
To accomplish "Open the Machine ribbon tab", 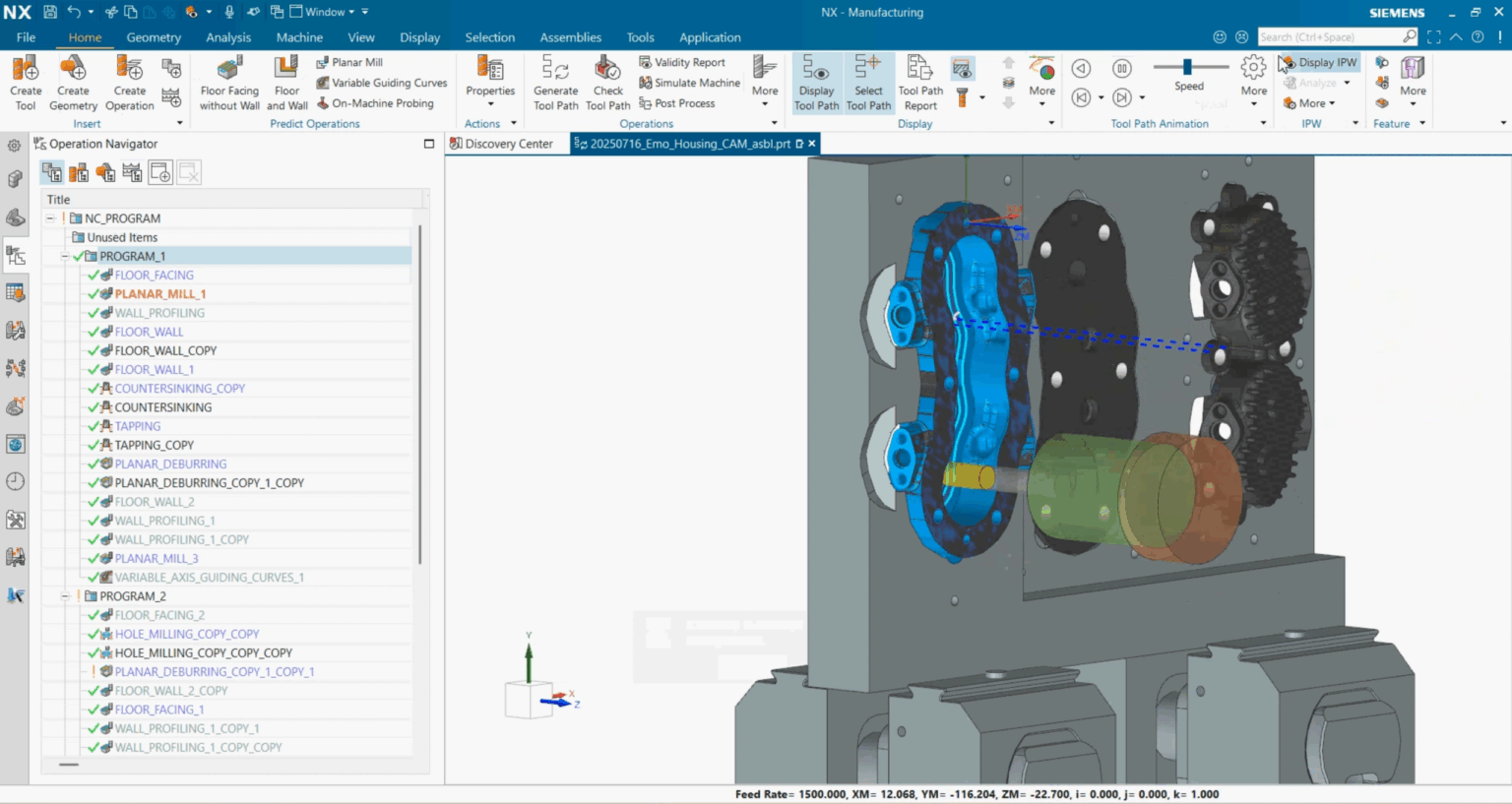I will click(299, 37).
